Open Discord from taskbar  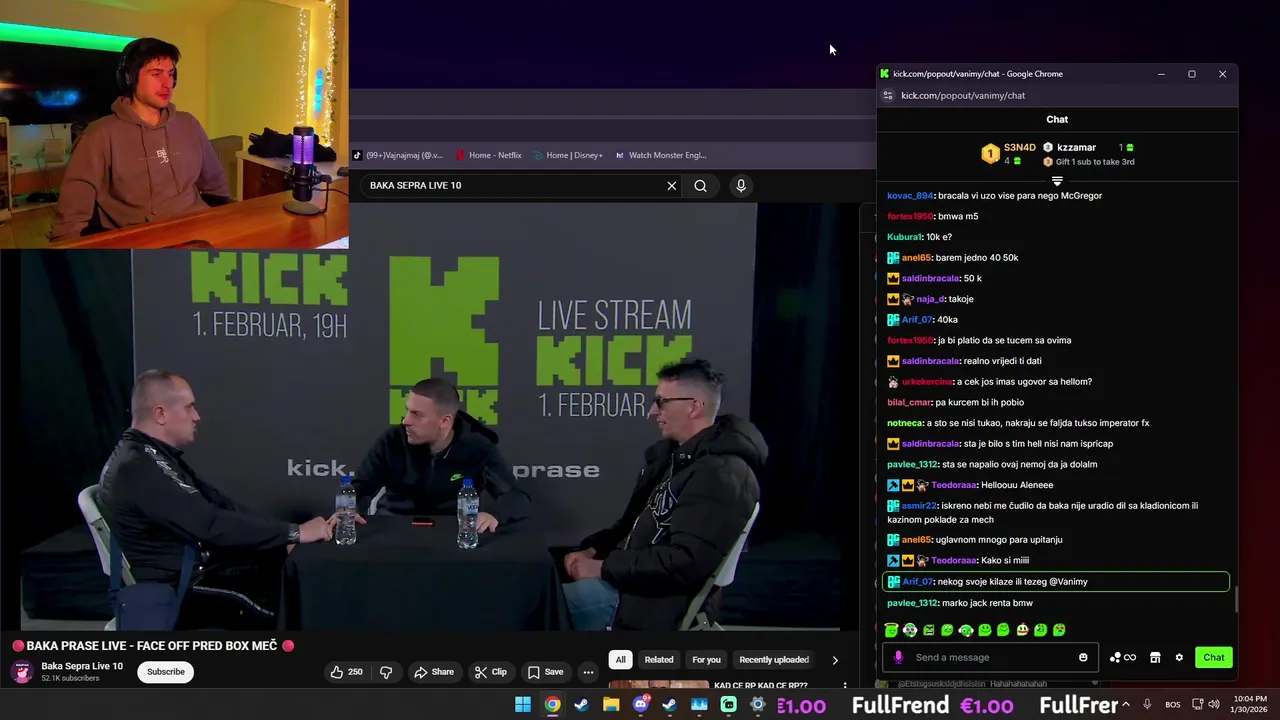640,705
